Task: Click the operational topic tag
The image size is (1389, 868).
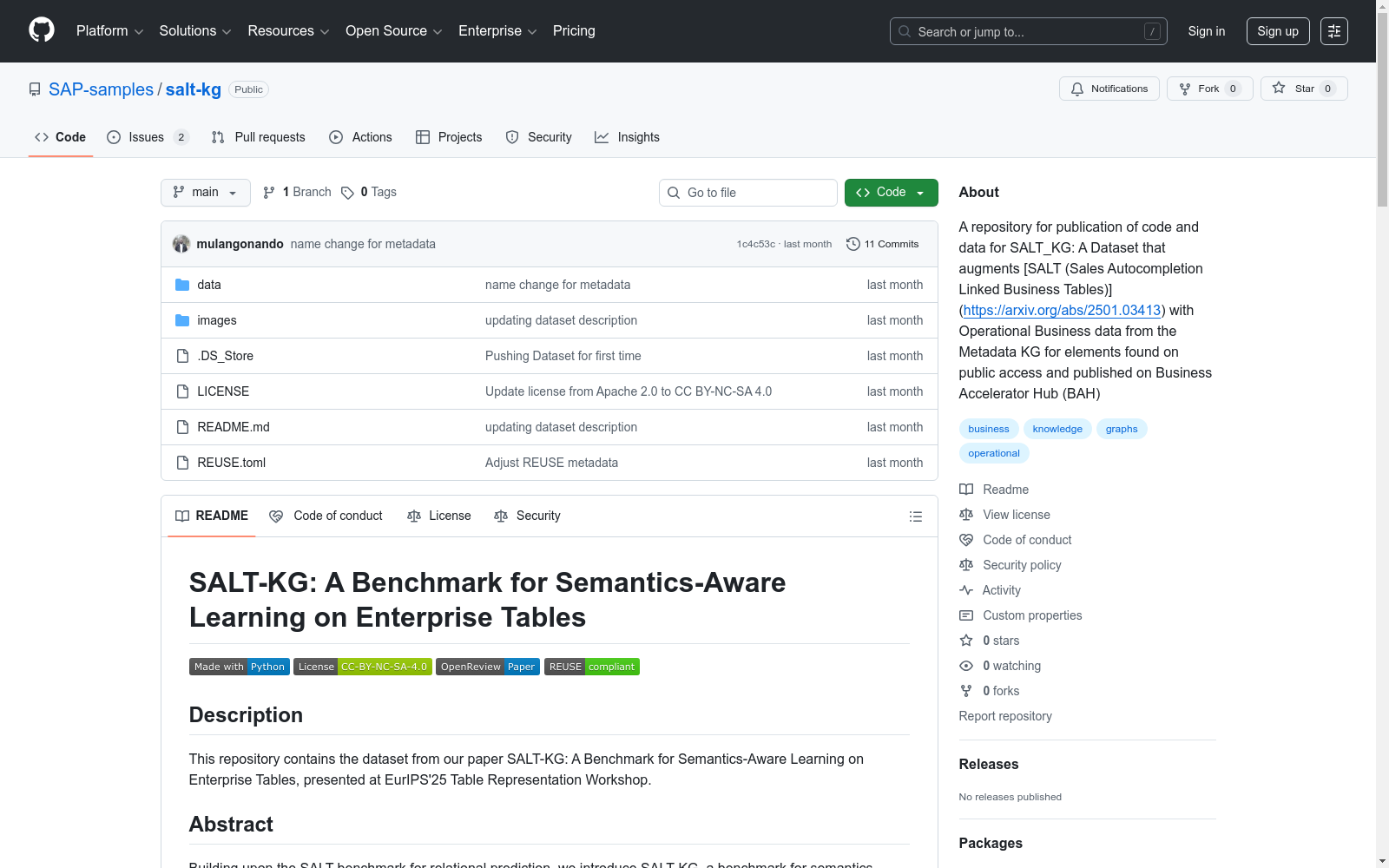Action: (994, 453)
